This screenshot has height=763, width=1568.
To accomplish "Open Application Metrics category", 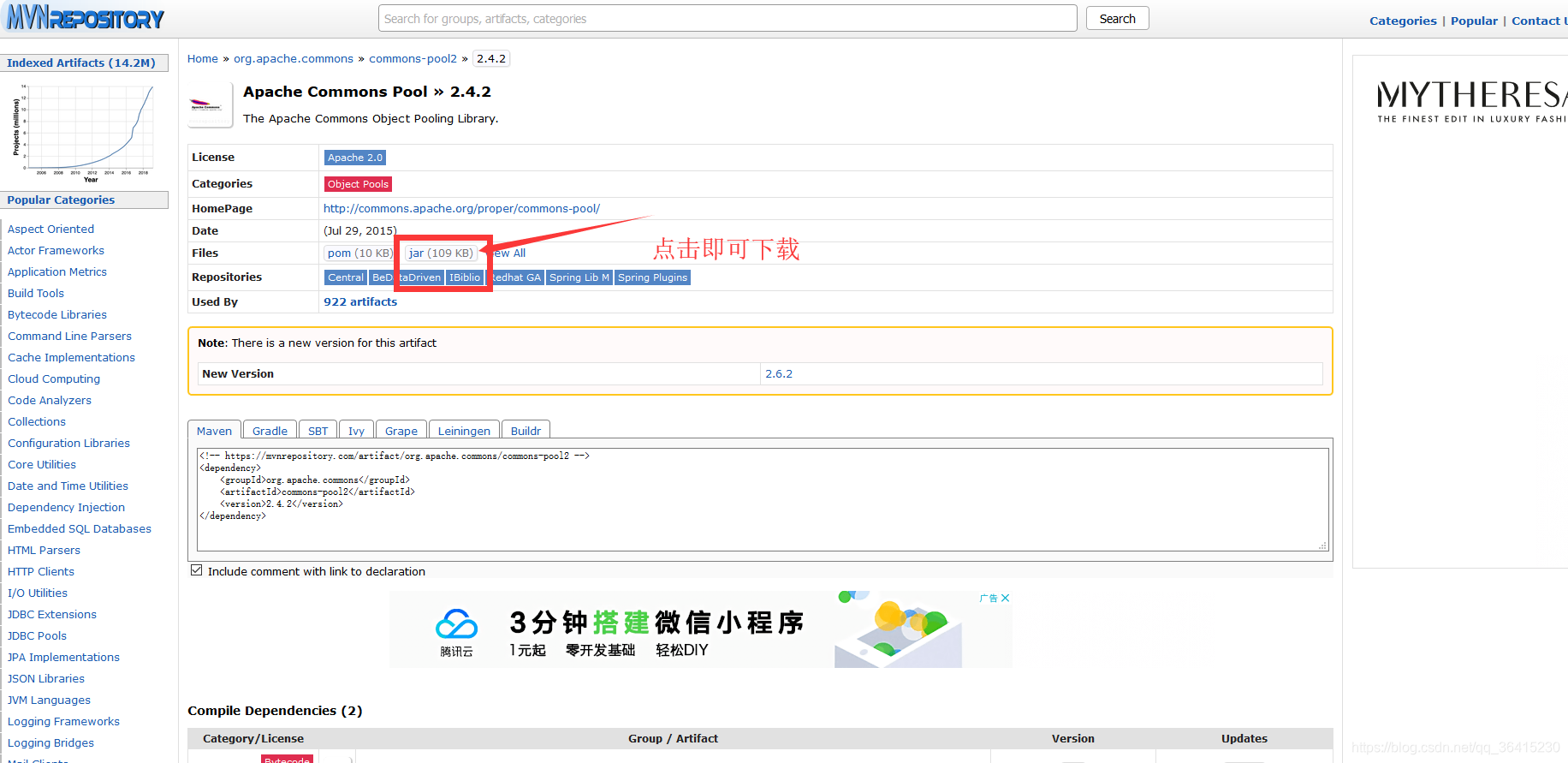I will point(57,271).
